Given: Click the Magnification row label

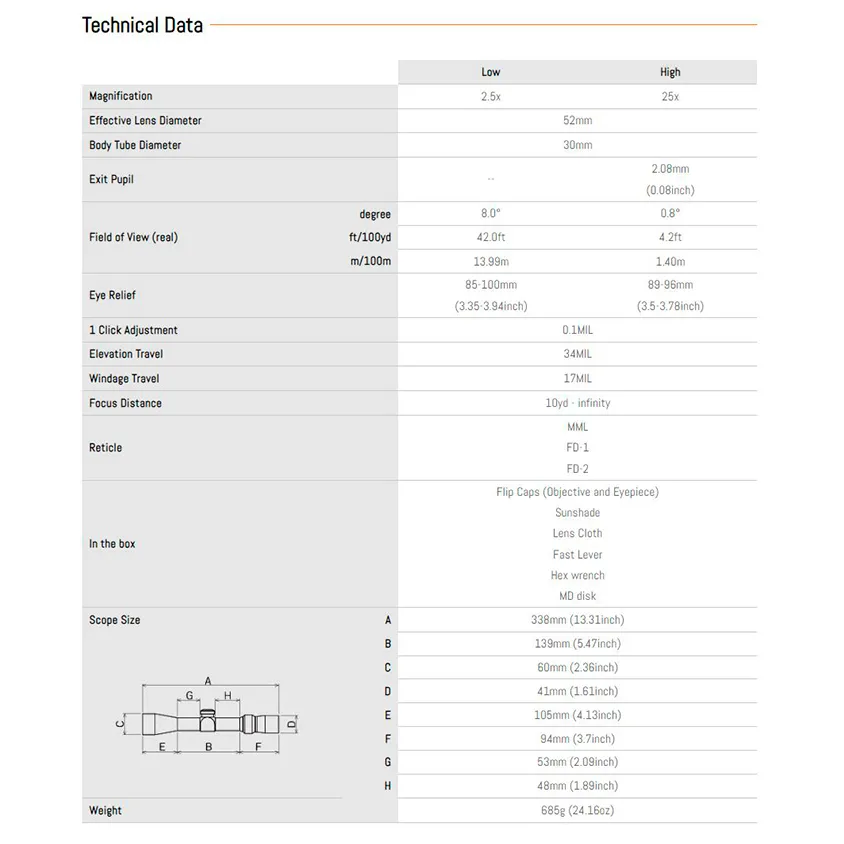Looking at the screenshot, I should pos(121,96).
